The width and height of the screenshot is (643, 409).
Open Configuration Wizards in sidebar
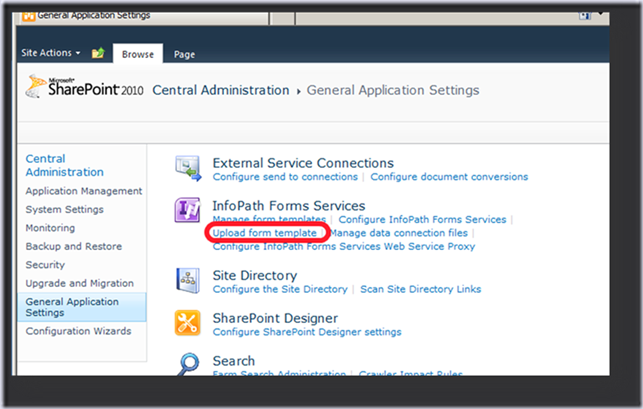[78, 331]
